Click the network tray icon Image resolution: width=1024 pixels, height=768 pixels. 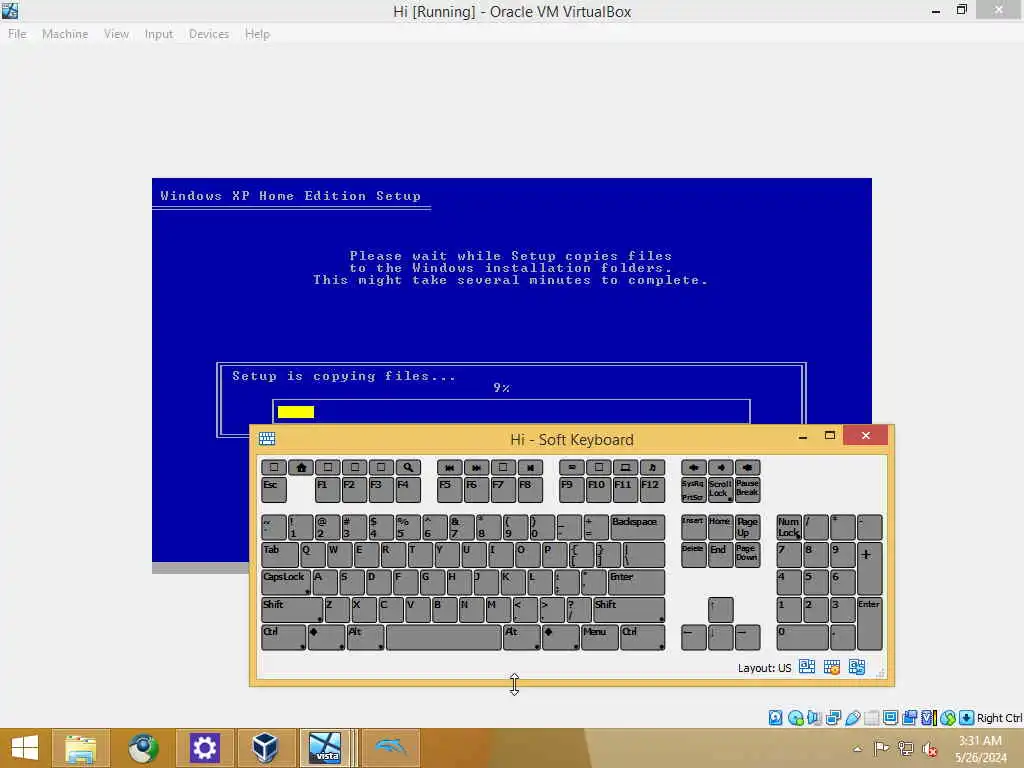[905, 748]
